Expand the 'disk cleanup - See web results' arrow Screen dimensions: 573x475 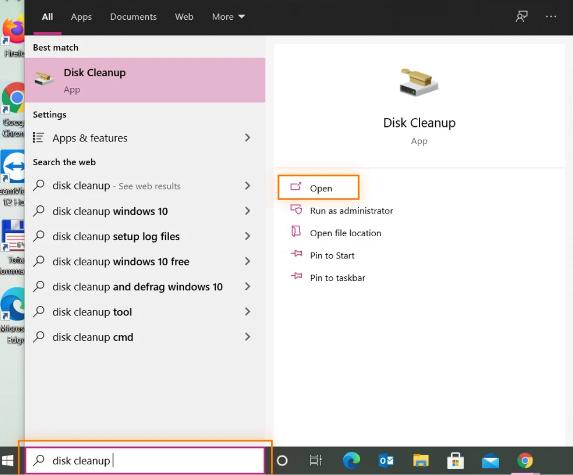(x=247, y=186)
